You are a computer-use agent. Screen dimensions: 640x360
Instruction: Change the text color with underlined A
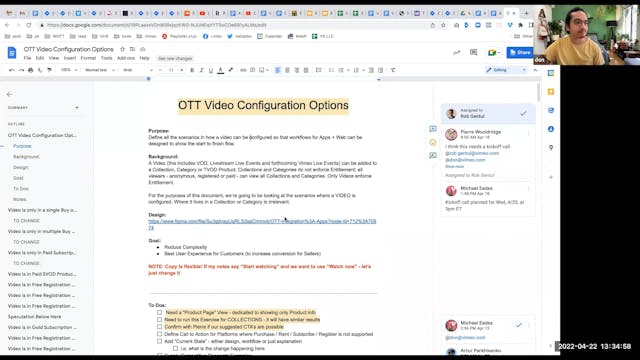(221, 70)
